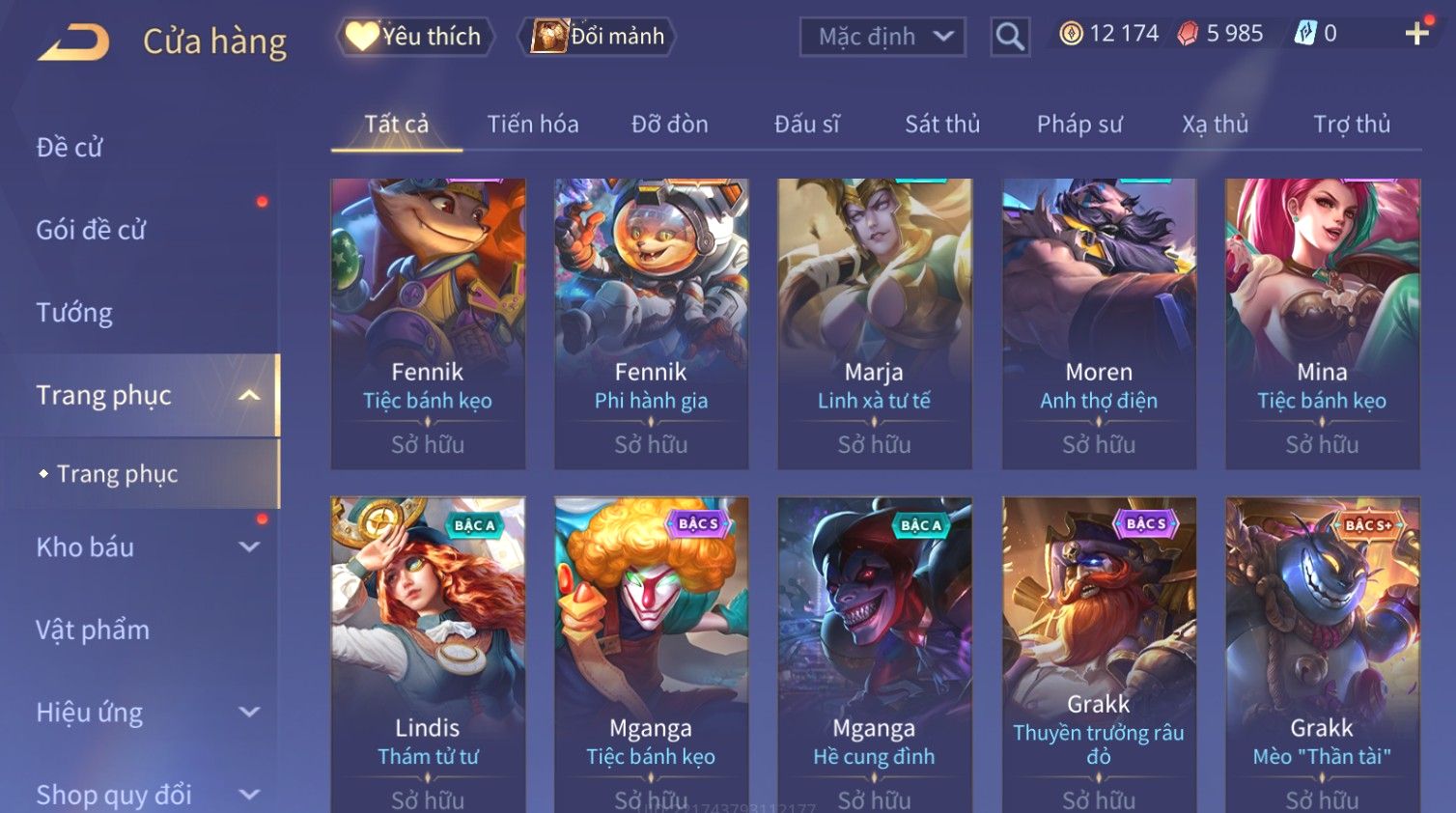Viewport: 1456px width, 813px height.
Task: Open the search magnifier icon
Action: point(1010,37)
